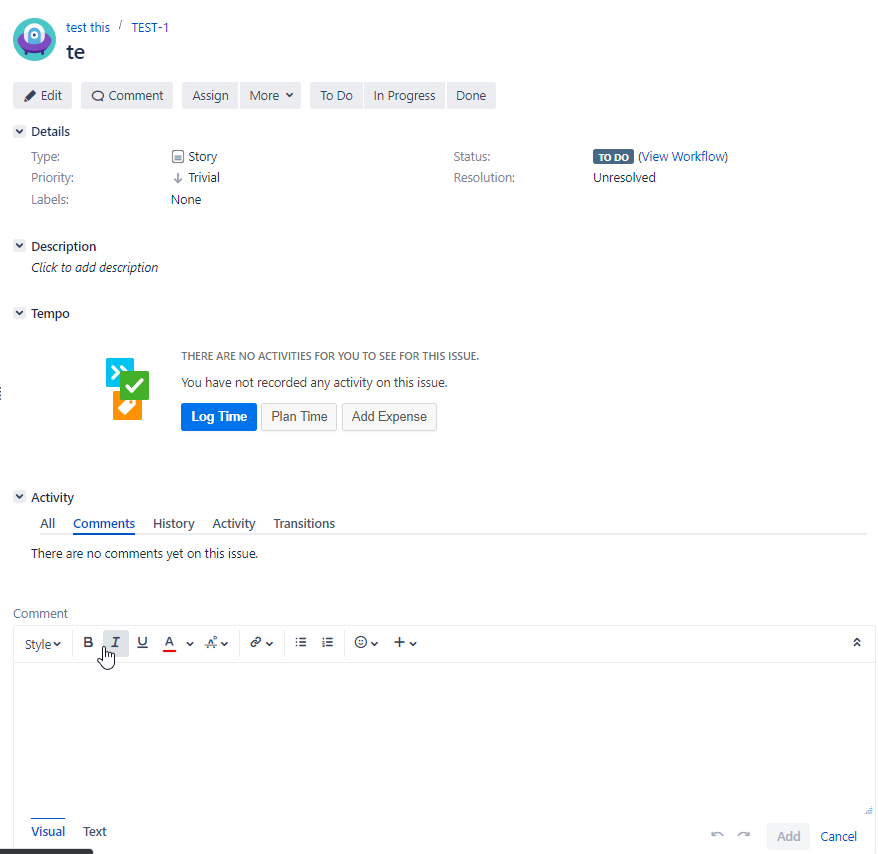The image size is (878, 854).
Task: Collapse the Details section
Action: tap(18, 131)
